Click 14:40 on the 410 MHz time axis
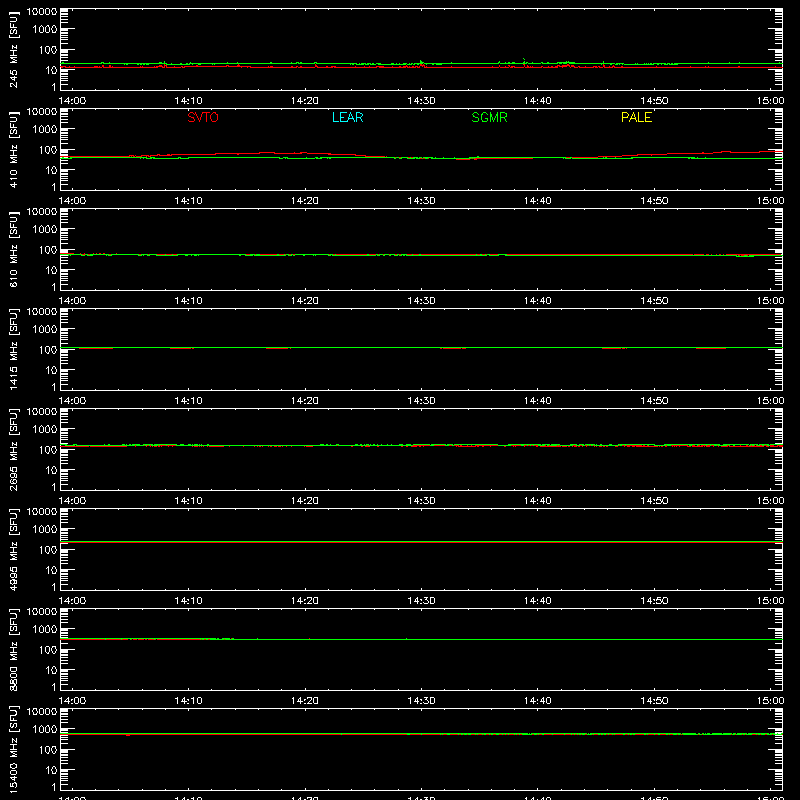 point(538,201)
